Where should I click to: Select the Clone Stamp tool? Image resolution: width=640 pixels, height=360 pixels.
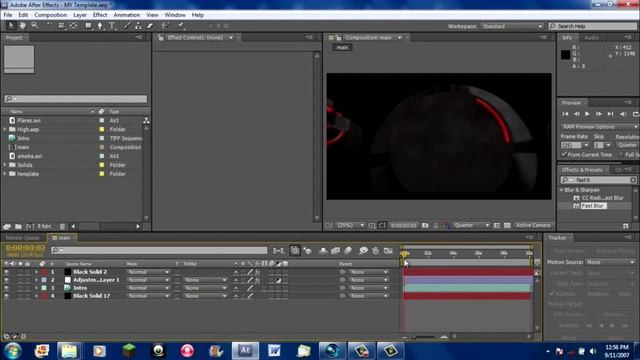click(138, 26)
